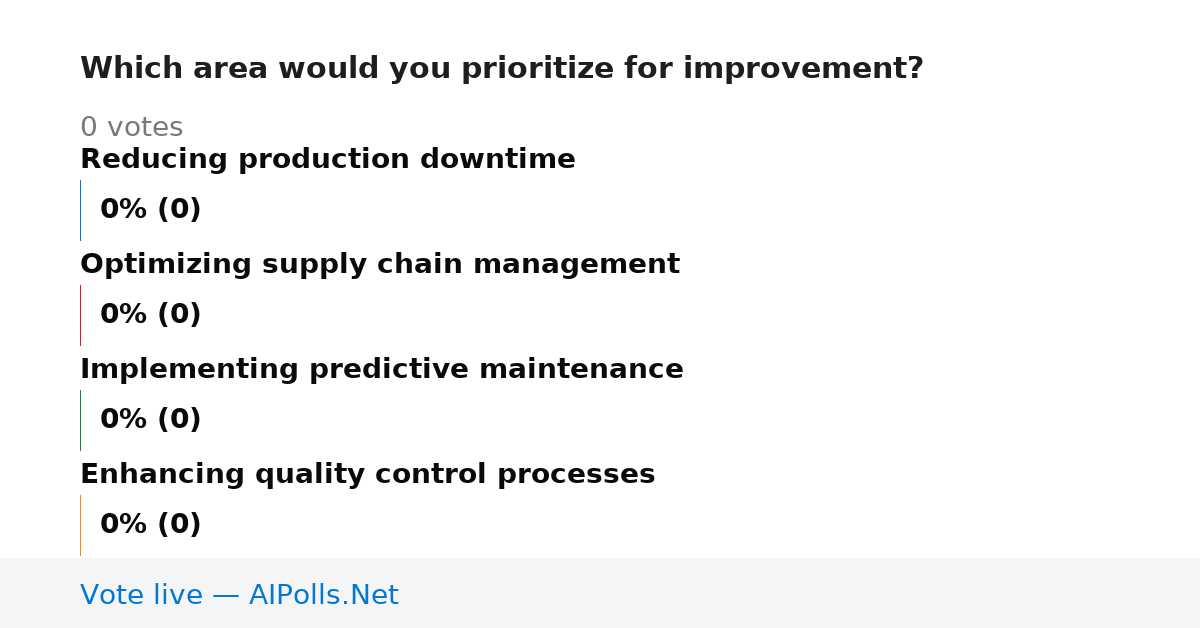Click 0% (0) result under Implementing predictive maintenance
The image size is (1200, 628).
pos(151,420)
